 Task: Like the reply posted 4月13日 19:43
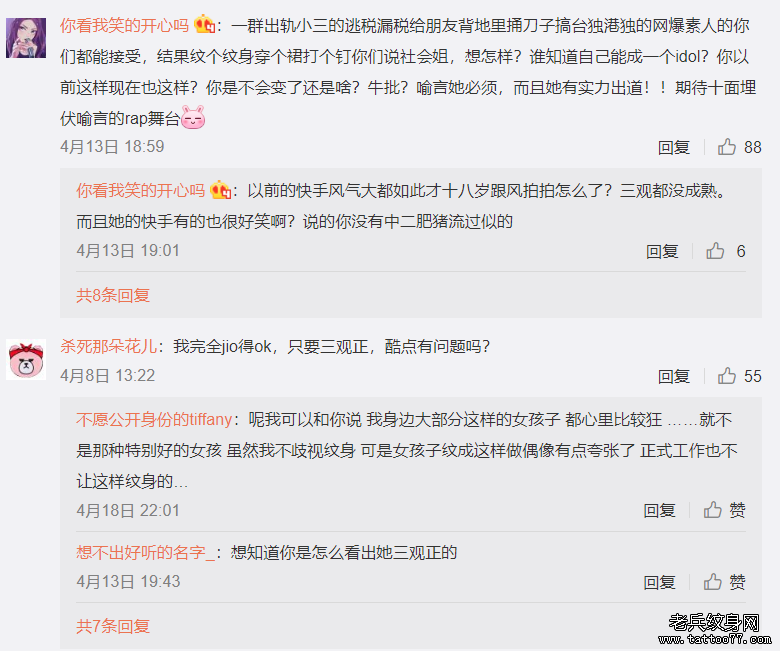[x=724, y=582]
